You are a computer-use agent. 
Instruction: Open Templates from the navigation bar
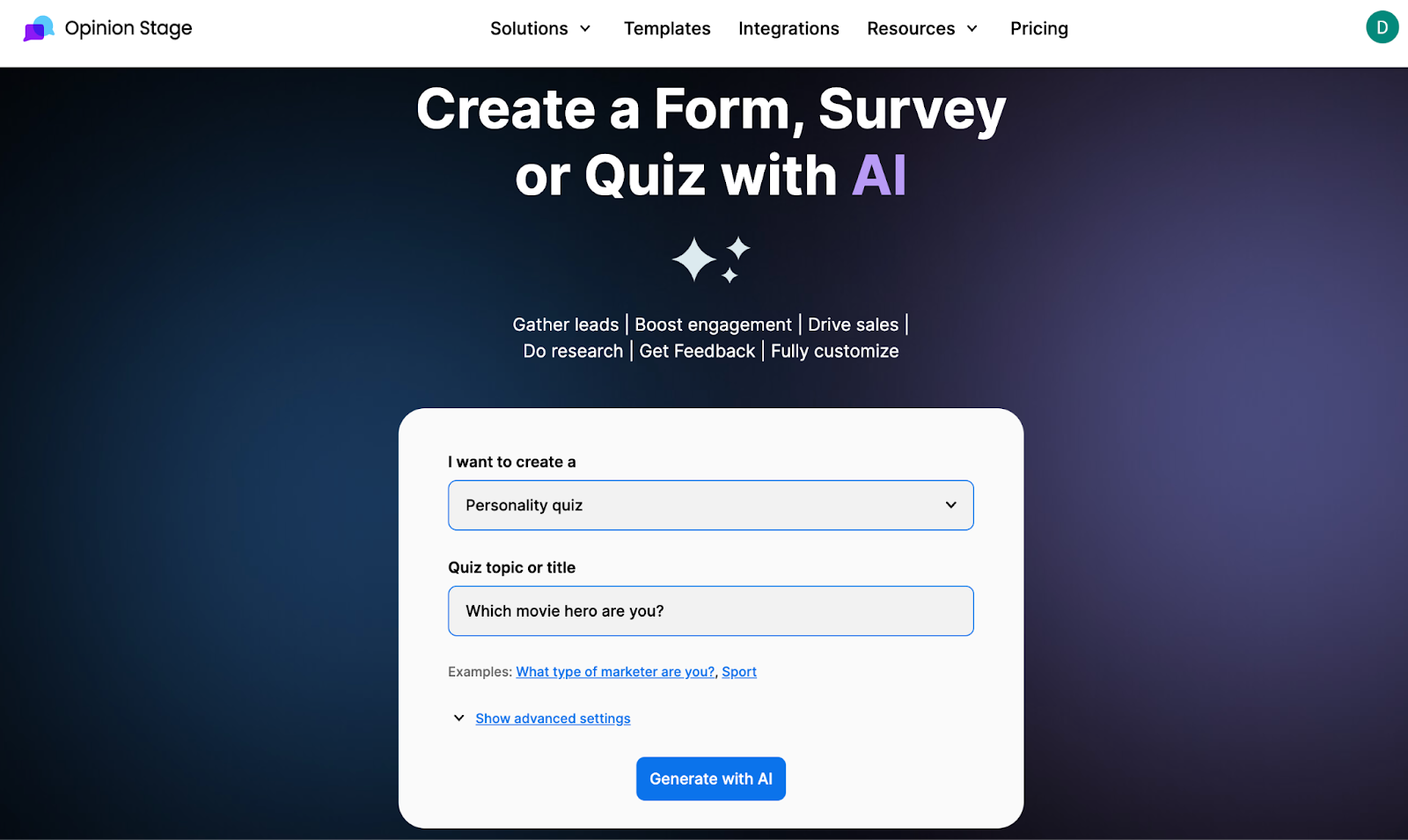[666, 28]
